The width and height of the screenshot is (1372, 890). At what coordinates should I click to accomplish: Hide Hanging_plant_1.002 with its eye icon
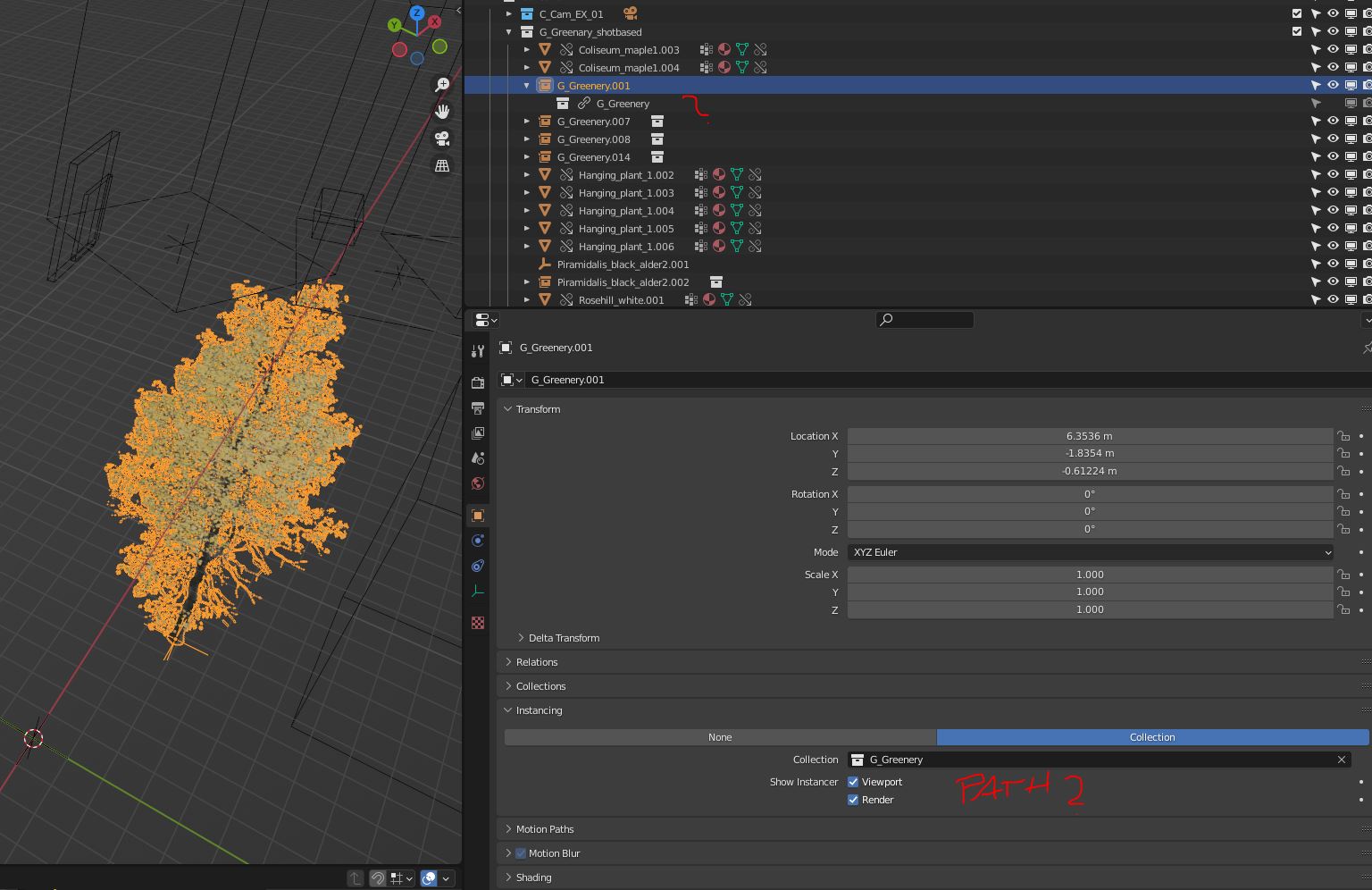[1333, 174]
